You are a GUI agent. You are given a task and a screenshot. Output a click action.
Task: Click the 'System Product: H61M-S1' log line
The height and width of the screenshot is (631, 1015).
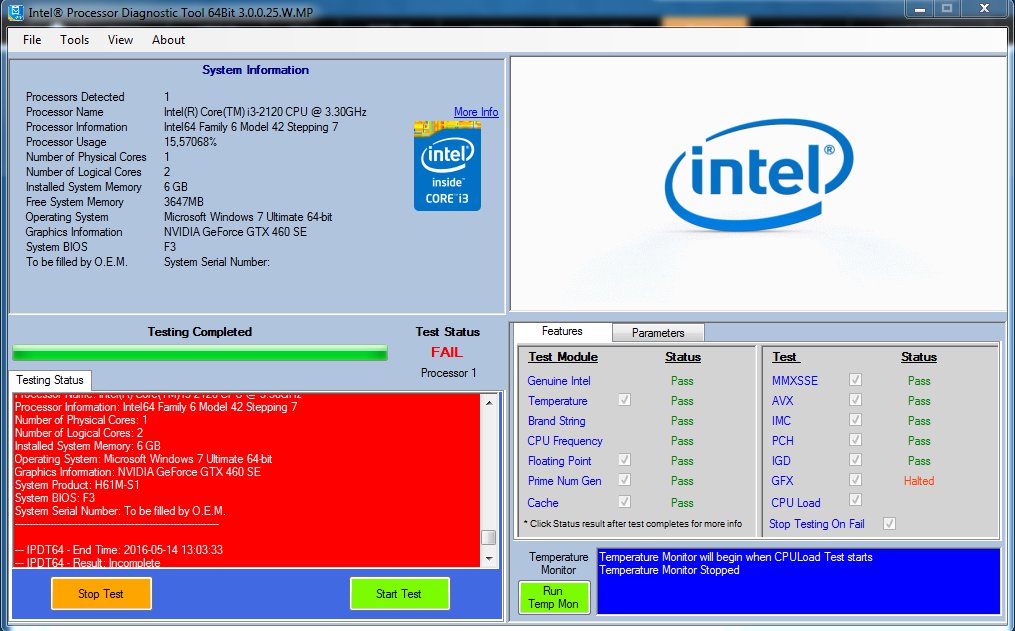pos(77,485)
